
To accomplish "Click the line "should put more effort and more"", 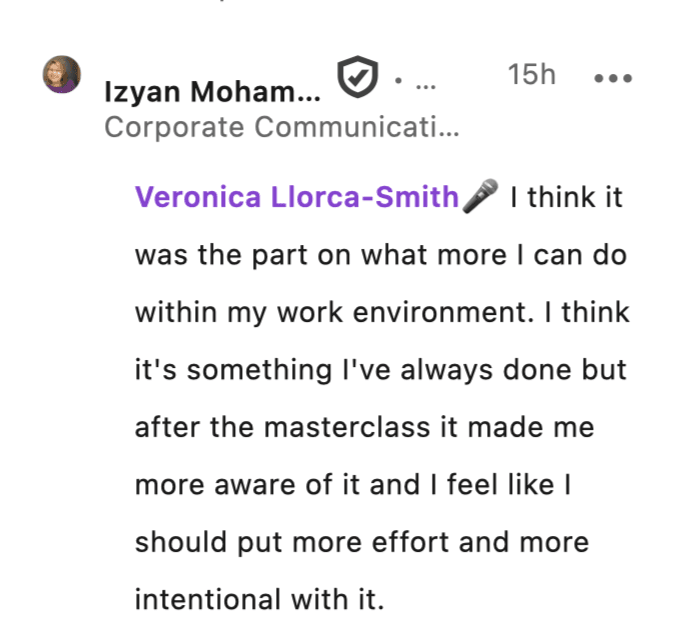I will pyautogui.click(x=362, y=543).
